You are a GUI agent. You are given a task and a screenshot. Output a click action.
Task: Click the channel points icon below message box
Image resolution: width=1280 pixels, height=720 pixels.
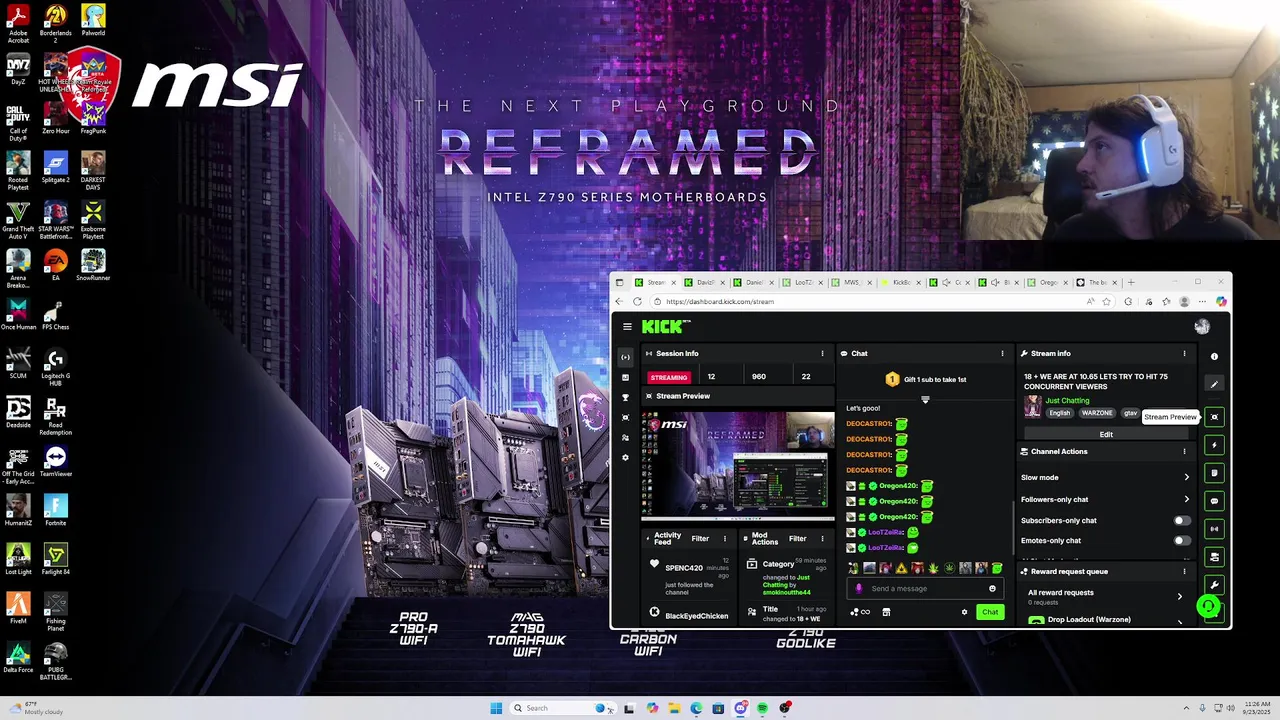click(x=859, y=612)
